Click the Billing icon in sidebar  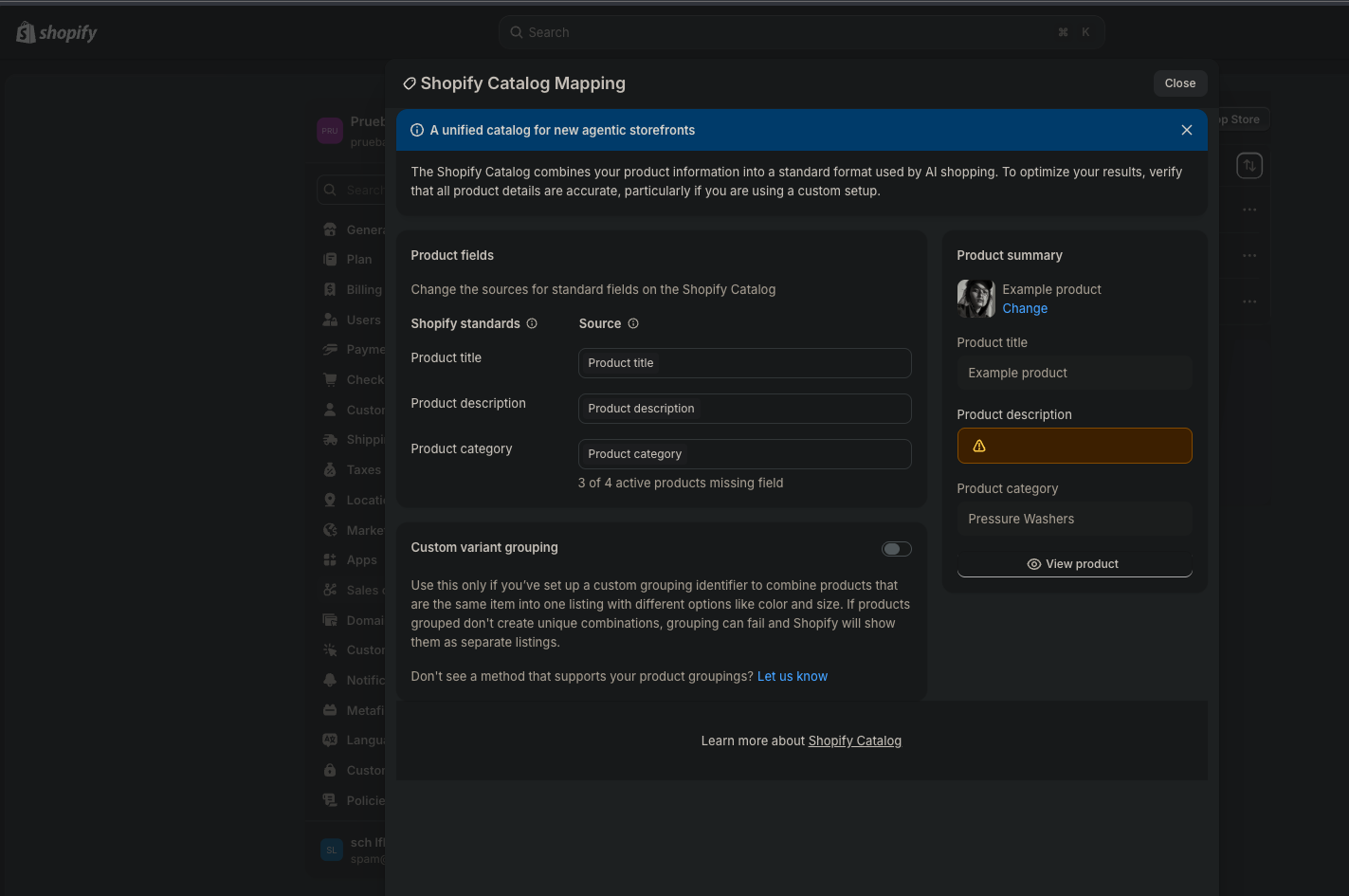pyautogui.click(x=330, y=289)
